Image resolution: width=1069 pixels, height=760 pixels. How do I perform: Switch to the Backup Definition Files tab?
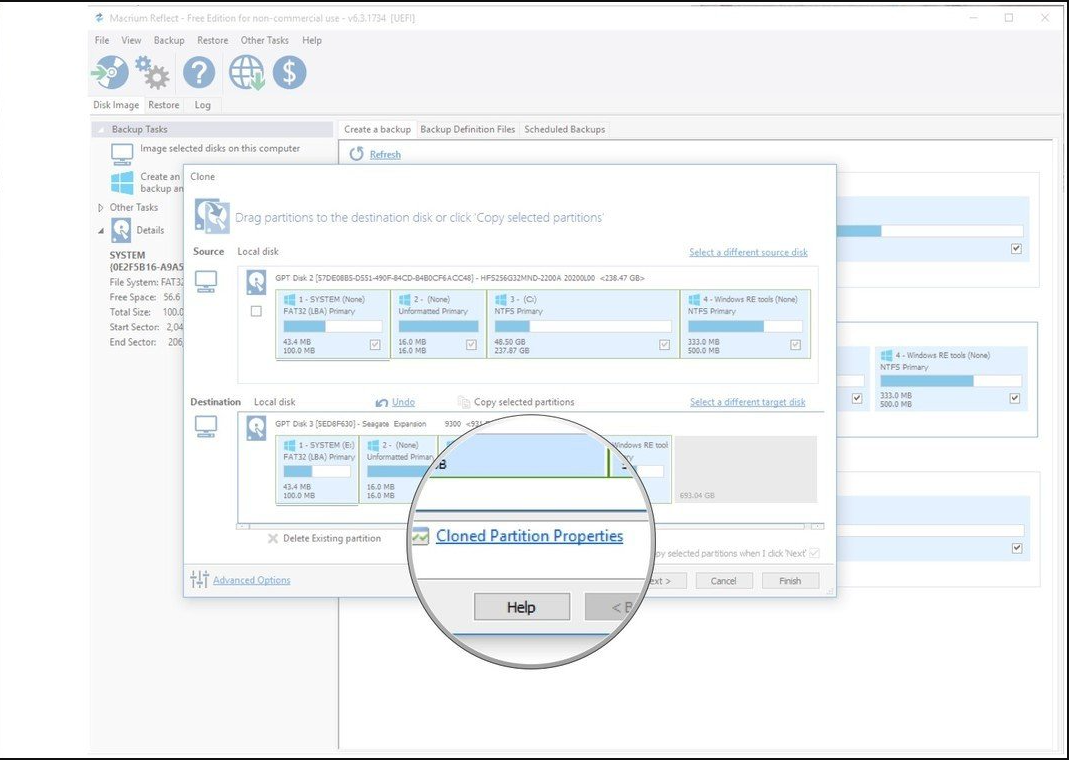pyautogui.click(x=468, y=130)
